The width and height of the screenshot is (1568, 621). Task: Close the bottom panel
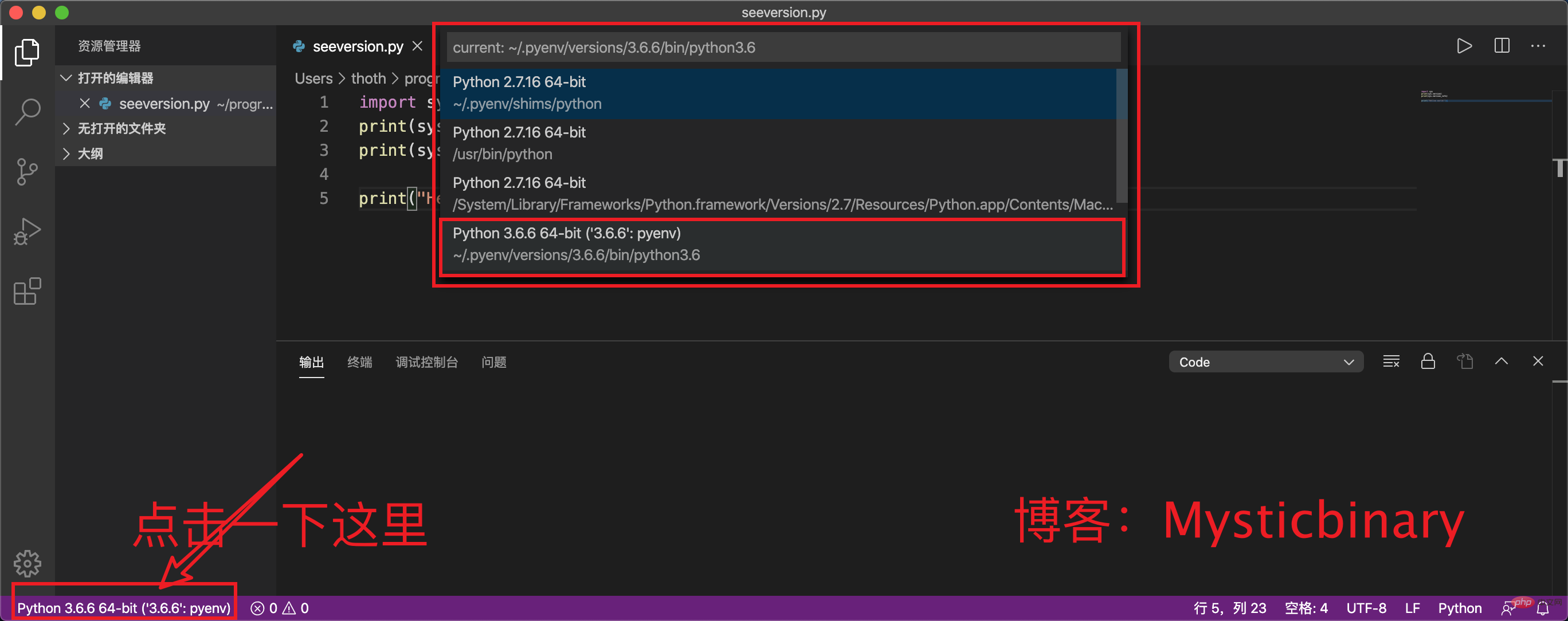click(1538, 362)
